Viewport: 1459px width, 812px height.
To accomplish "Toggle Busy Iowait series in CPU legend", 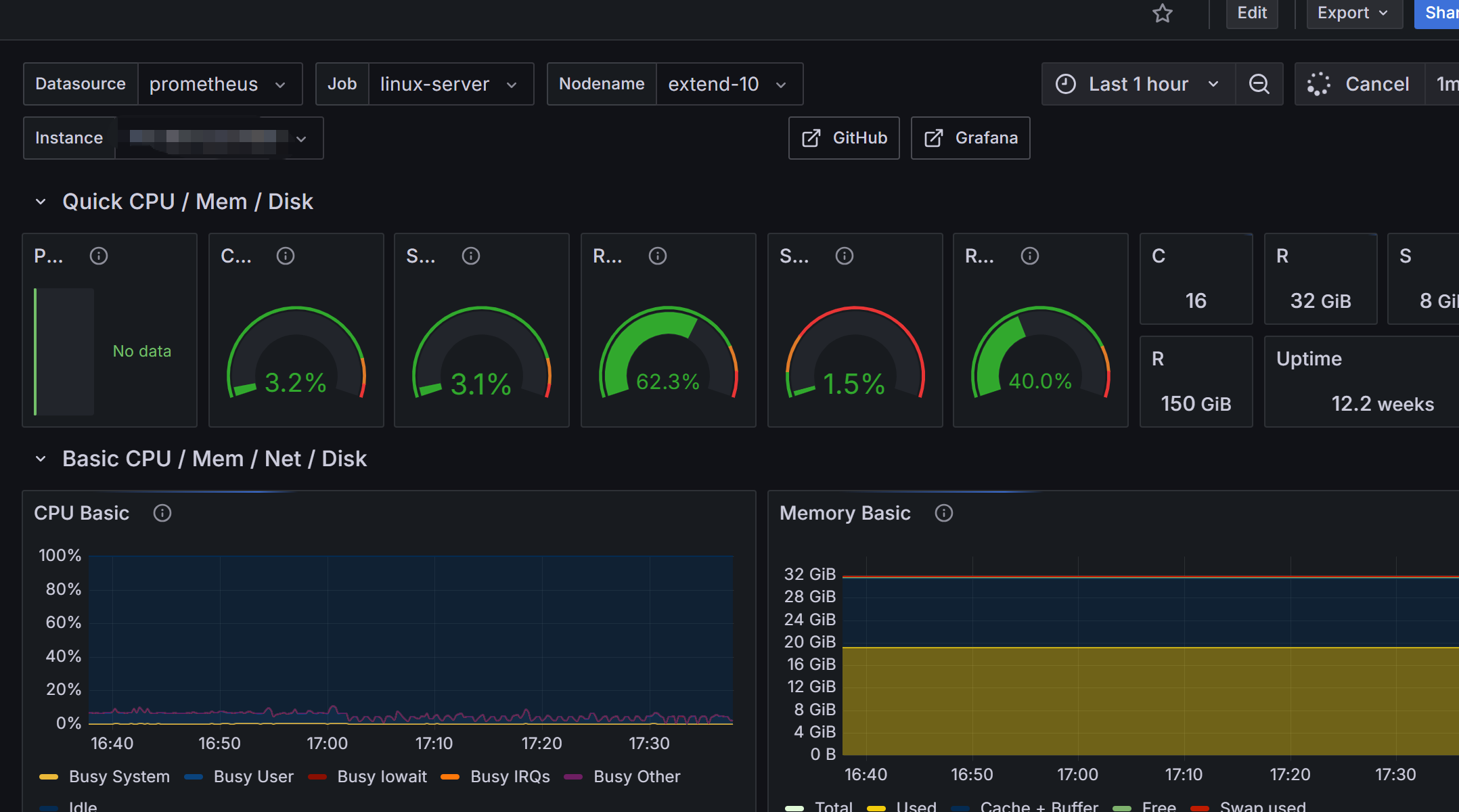I will pyautogui.click(x=382, y=776).
